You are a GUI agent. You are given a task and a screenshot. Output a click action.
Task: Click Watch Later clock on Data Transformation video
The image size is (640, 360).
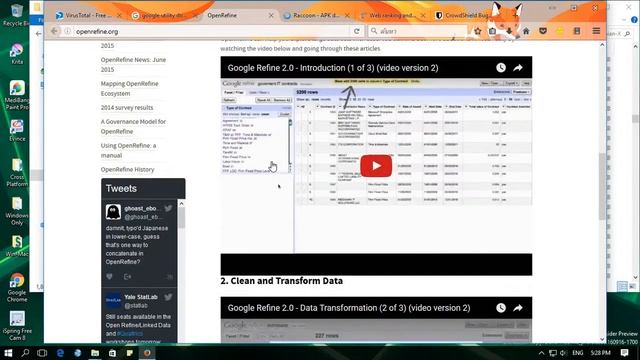(x=501, y=308)
